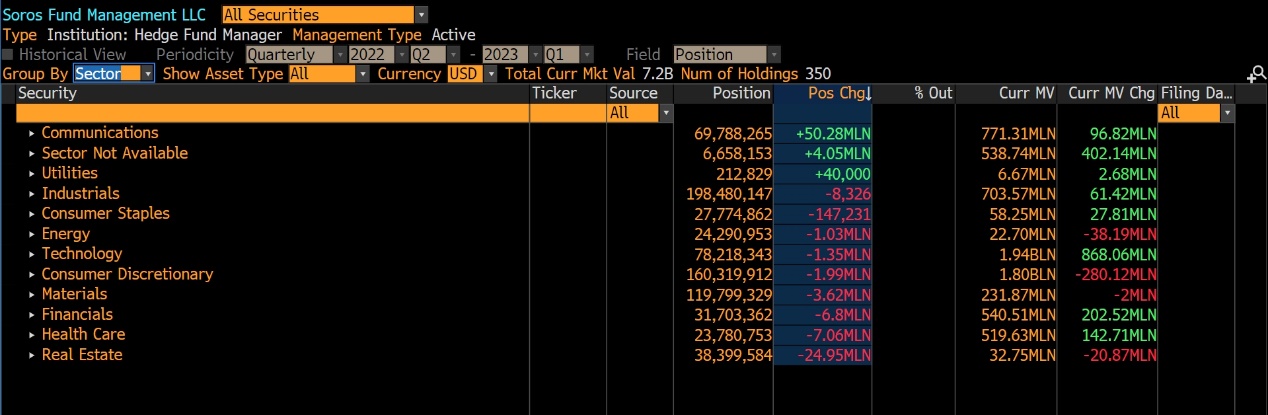Open the Filing Date filter All dropdown
The width and height of the screenshot is (1268, 415).
pyautogui.click(x=1196, y=113)
